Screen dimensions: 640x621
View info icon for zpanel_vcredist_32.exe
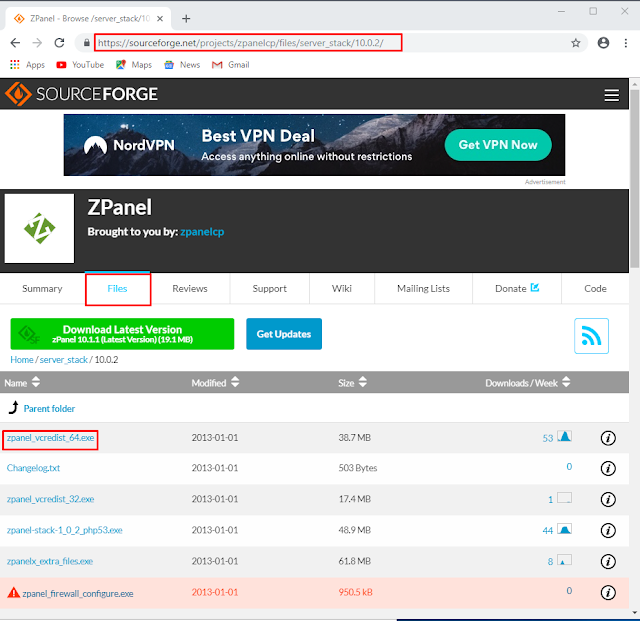pos(608,499)
